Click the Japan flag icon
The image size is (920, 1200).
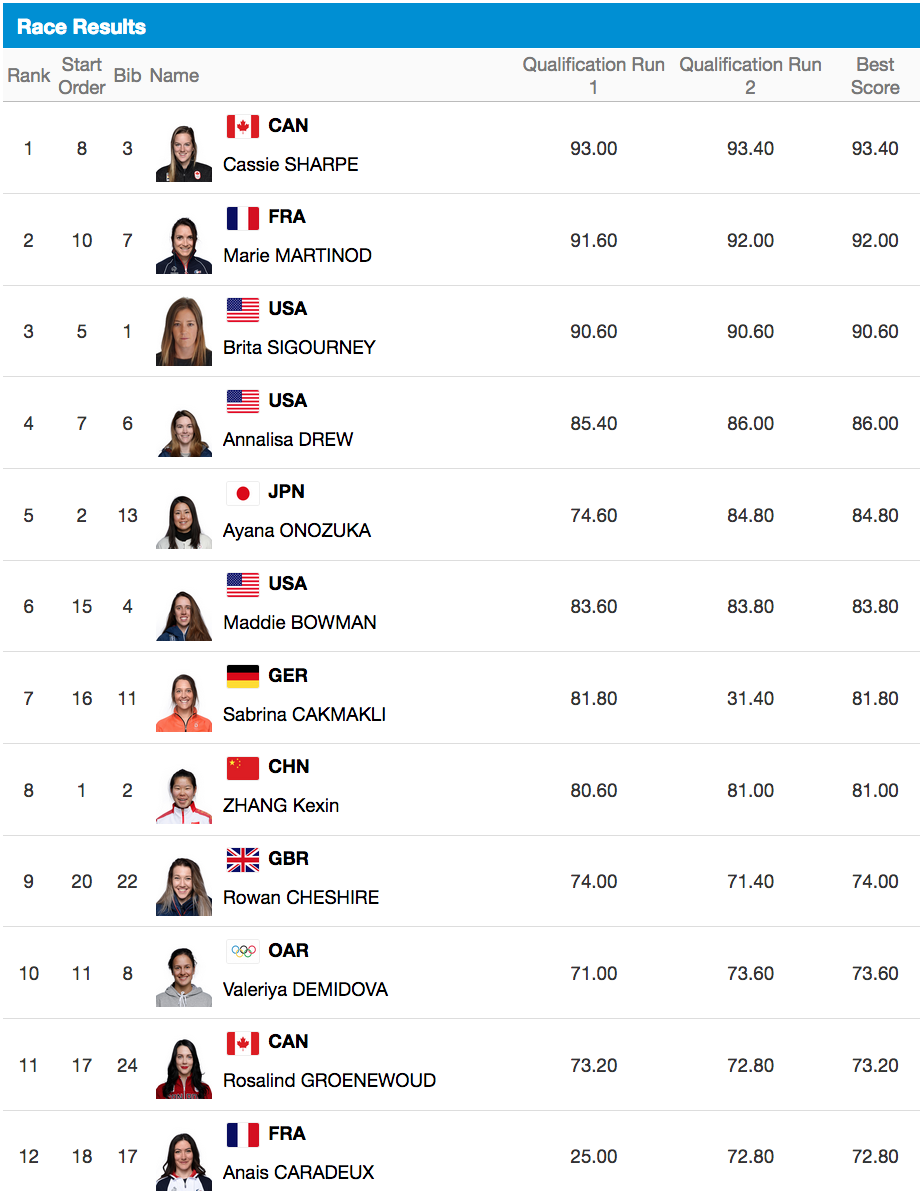[x=243, y=492]
